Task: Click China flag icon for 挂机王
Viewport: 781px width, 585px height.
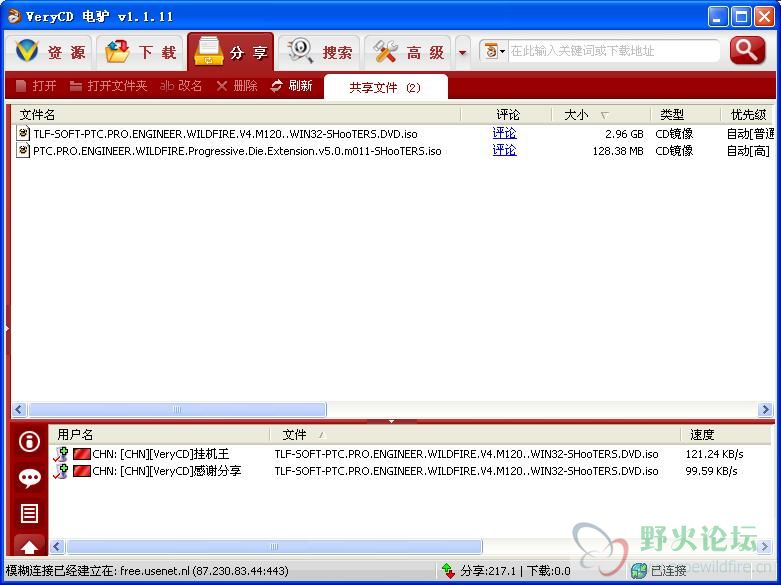Action: point(82,454)
